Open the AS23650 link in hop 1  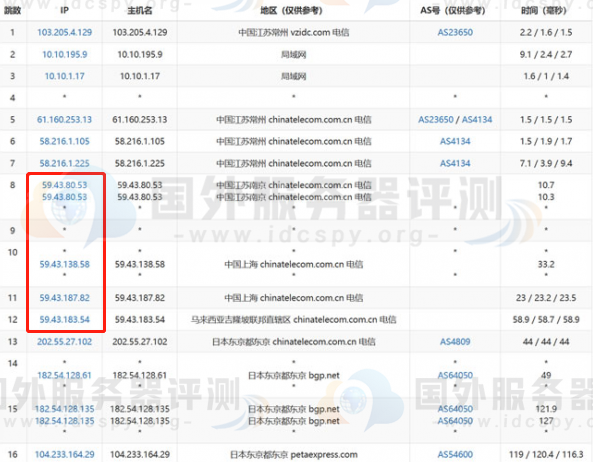coord(455,33)
